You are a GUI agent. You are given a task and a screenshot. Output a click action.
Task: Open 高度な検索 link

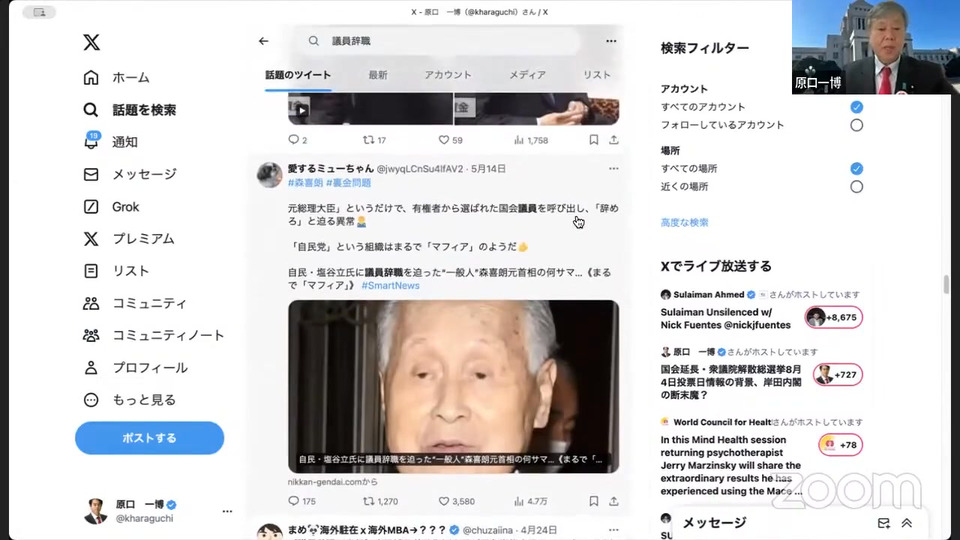[x=684, y=223]
